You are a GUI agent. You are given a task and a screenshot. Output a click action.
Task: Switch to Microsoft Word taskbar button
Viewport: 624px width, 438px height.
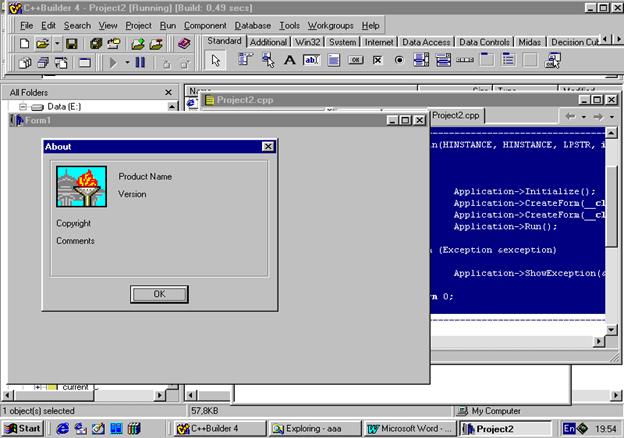pyautogui.click(x=410, y=428)
